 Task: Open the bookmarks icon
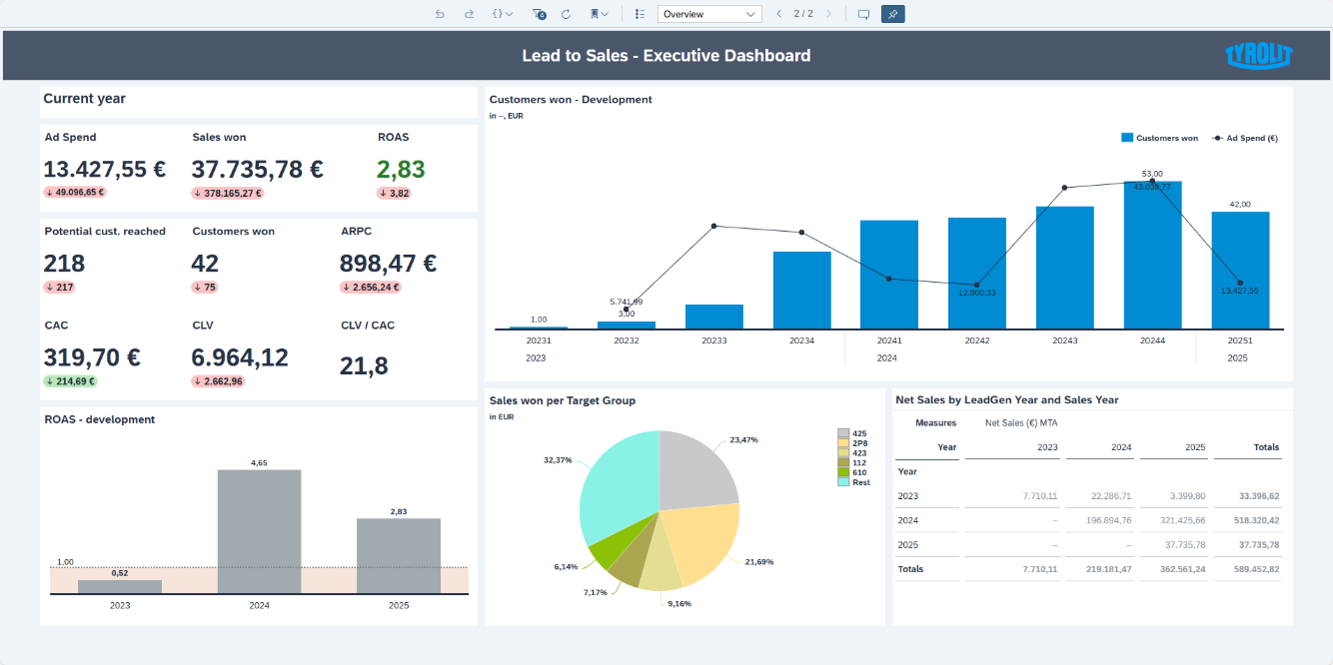point(594,13)
